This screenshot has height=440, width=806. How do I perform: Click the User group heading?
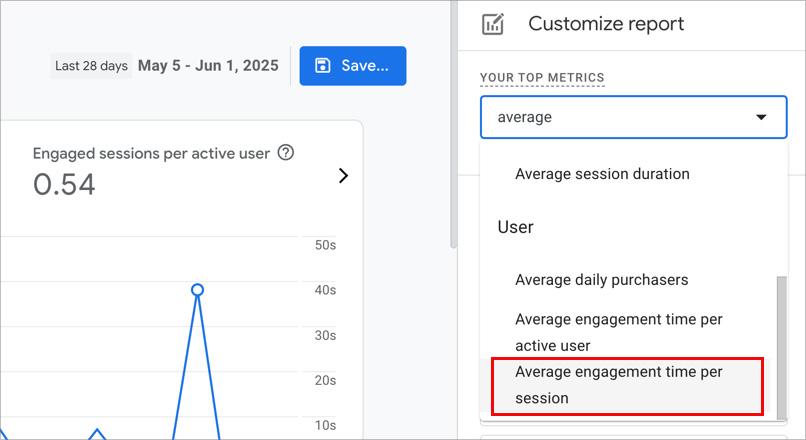tap(516, 227)
